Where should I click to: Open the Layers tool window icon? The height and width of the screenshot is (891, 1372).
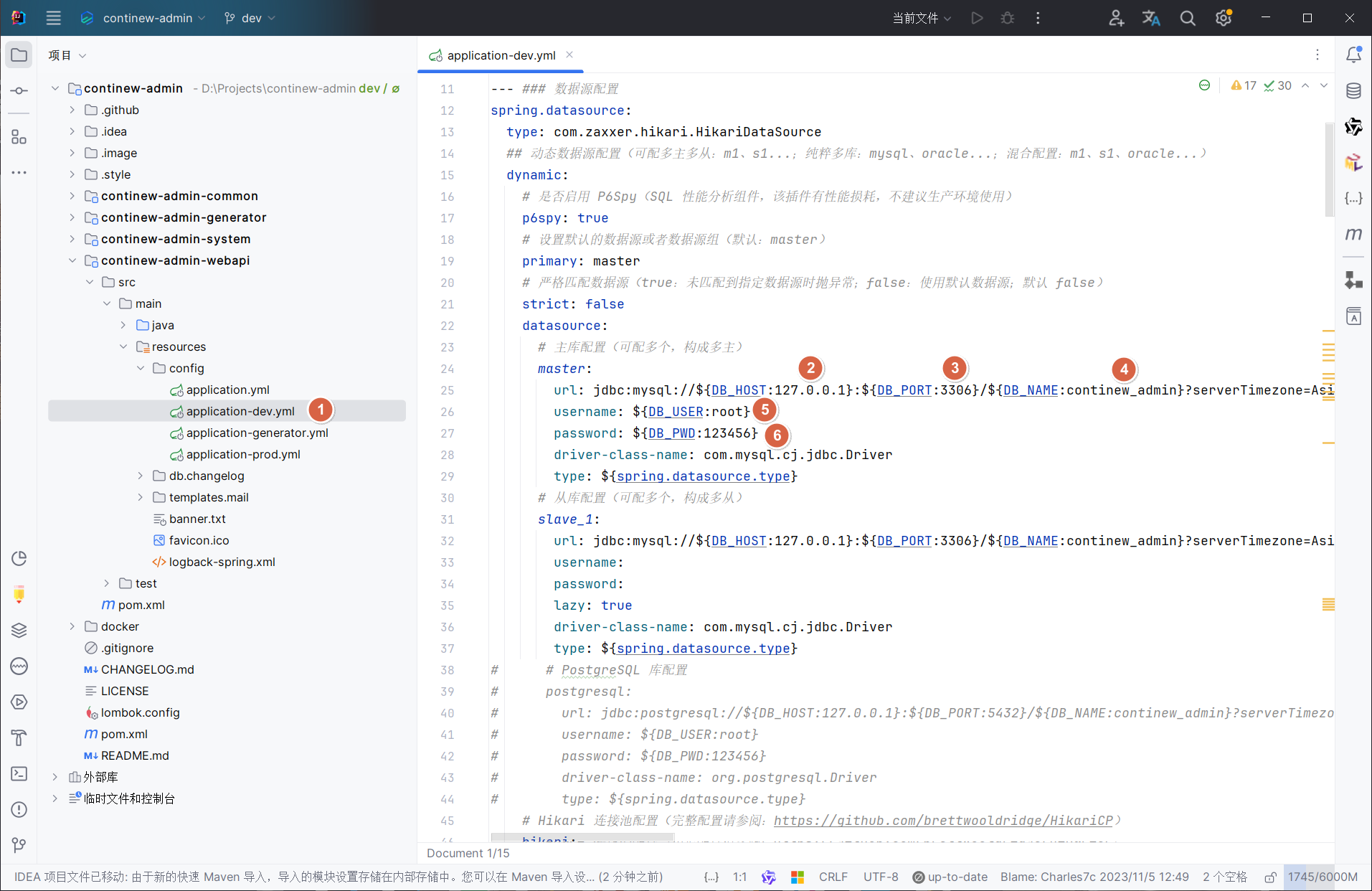pos(19,631)
